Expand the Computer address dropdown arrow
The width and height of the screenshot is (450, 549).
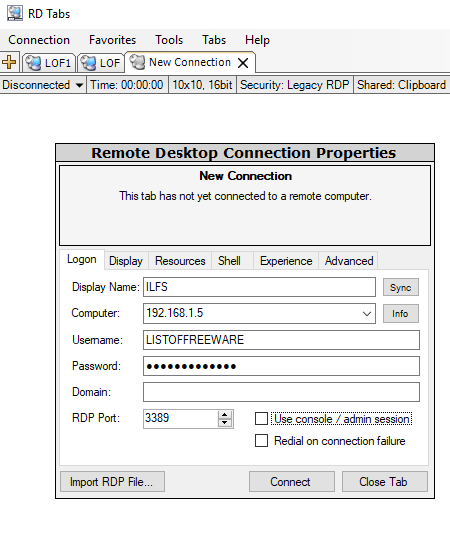point(367,313)
